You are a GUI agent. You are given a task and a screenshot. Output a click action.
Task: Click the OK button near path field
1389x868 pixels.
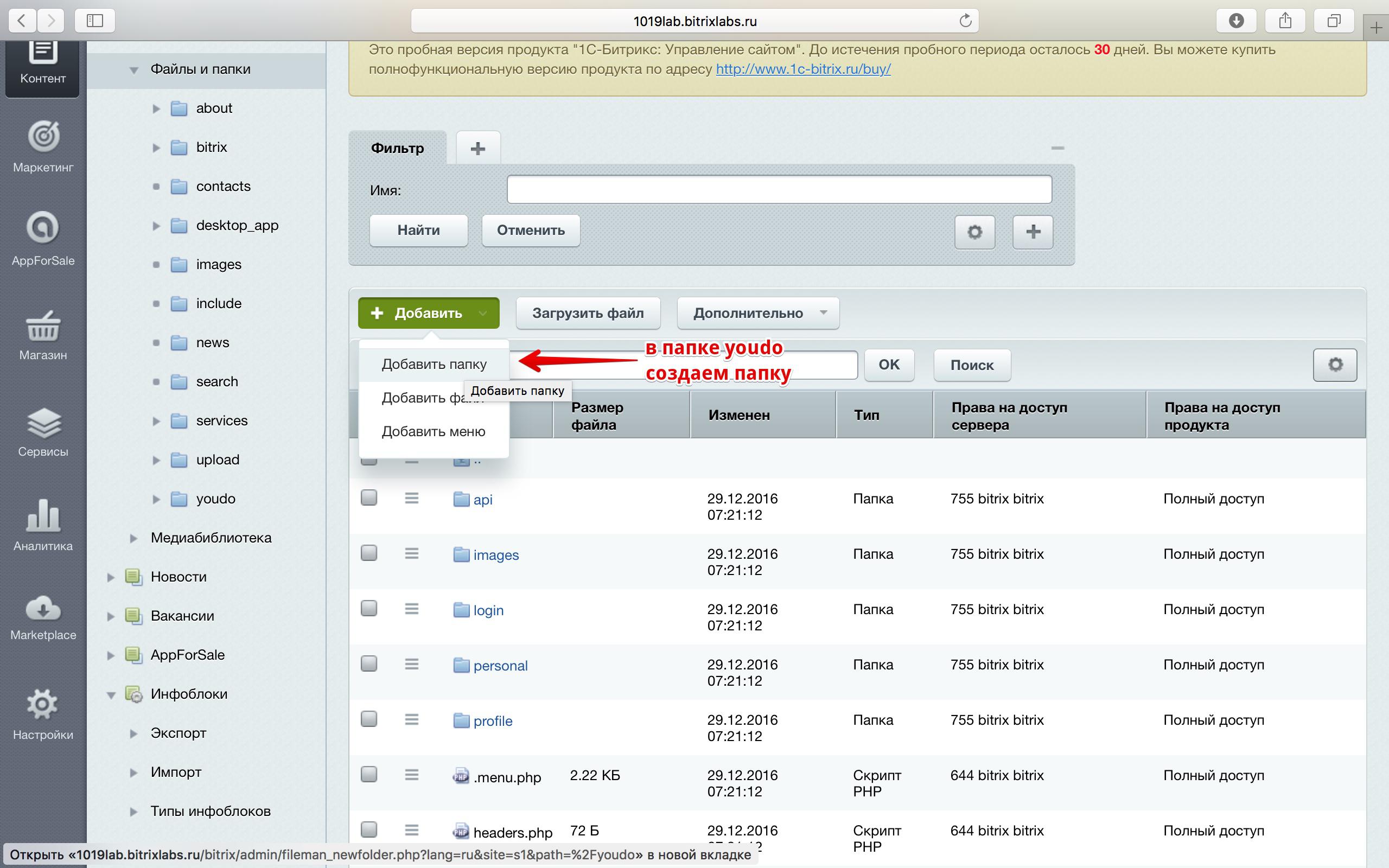pyautogui.click(x=889, y=365)
